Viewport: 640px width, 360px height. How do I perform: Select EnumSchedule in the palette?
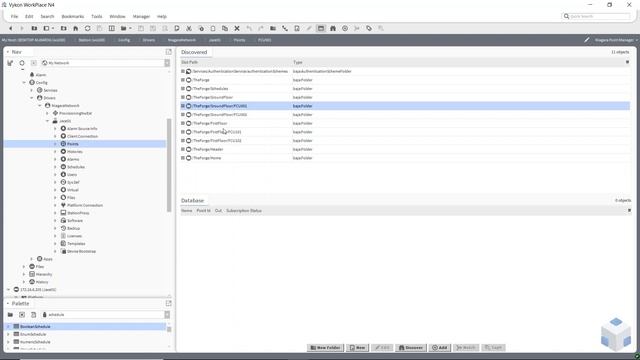[x=33, y=334]
